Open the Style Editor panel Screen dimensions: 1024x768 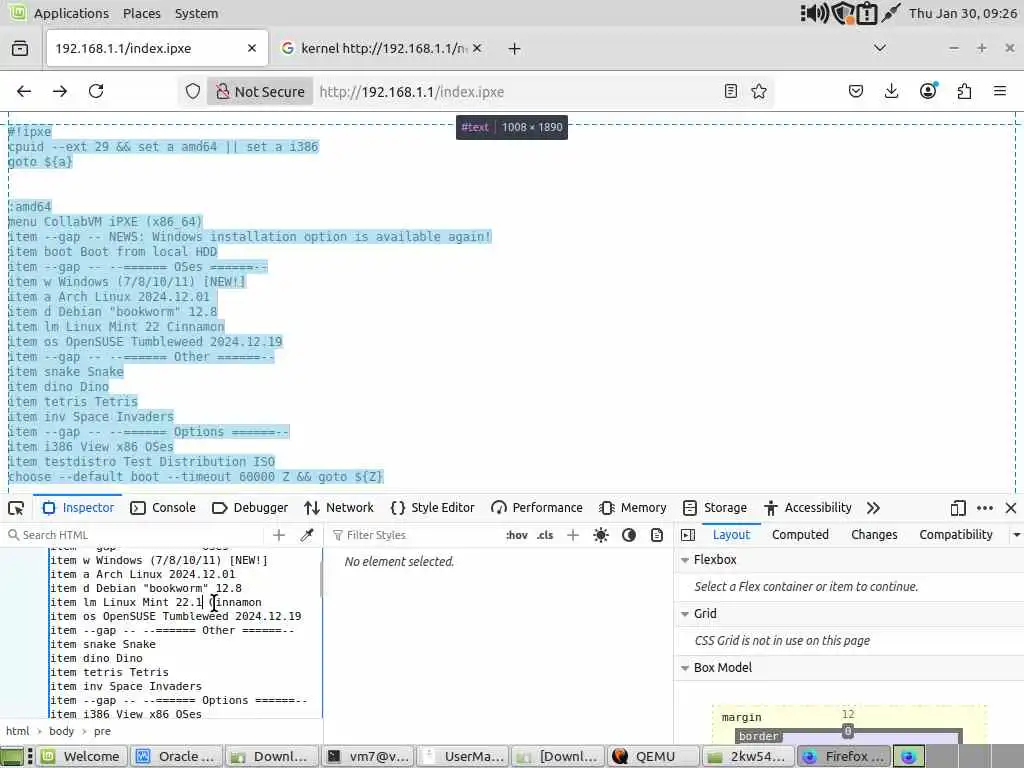tap(432, 508)
